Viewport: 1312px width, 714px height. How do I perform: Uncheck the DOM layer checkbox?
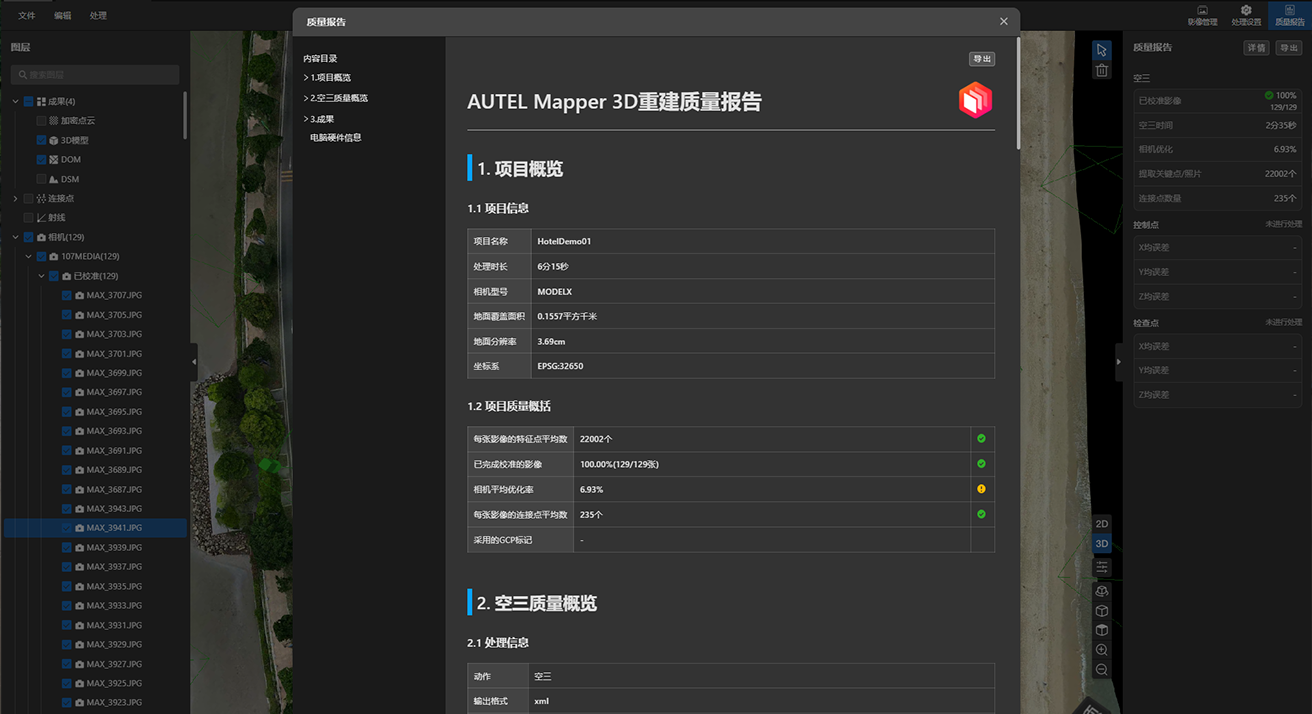tap(41, 160)
